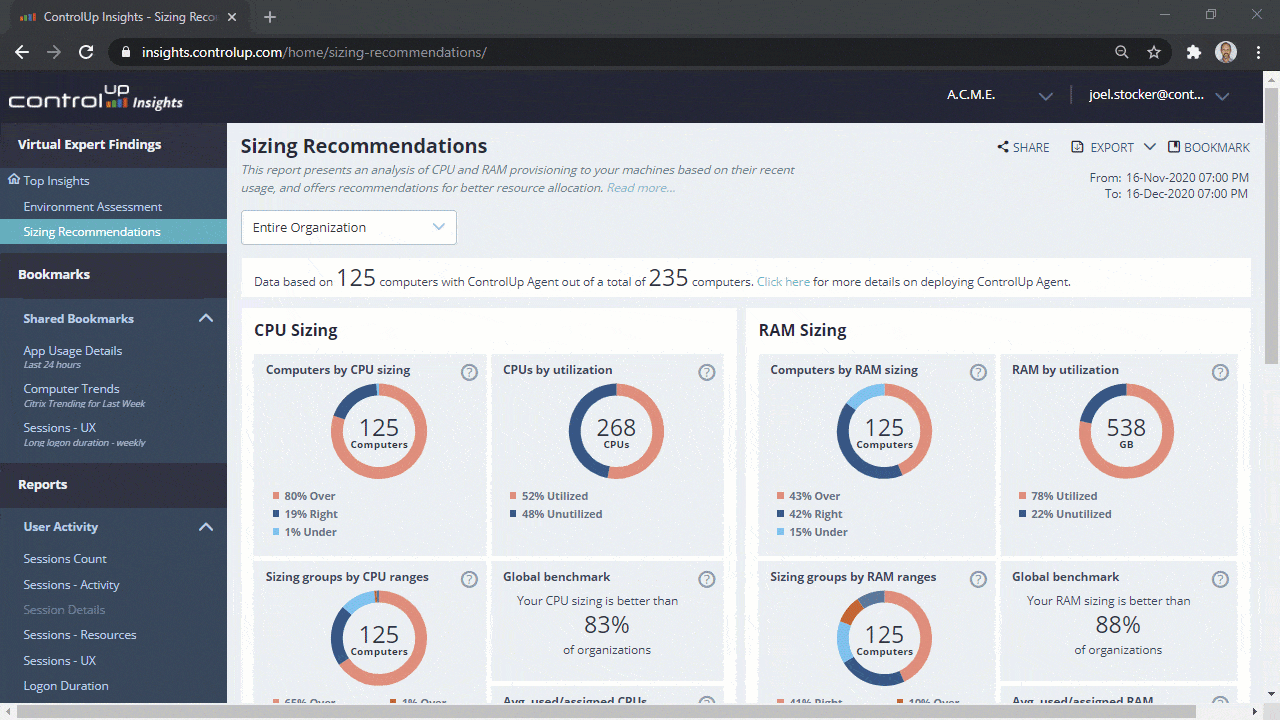Follow the Click here agent deployment link
The height and width of the screenshot is (720, 1280).
783,282
